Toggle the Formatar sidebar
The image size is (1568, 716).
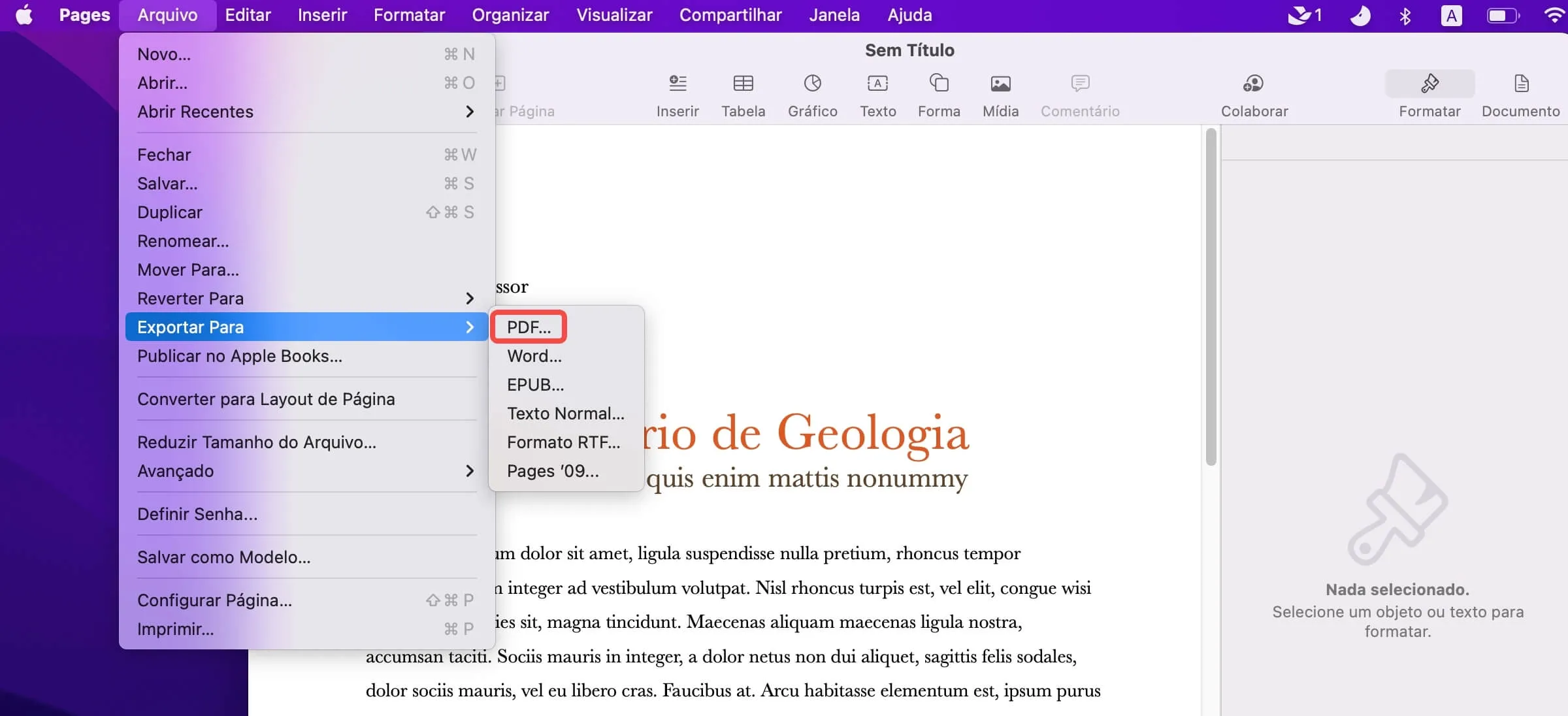[1430, 94]
